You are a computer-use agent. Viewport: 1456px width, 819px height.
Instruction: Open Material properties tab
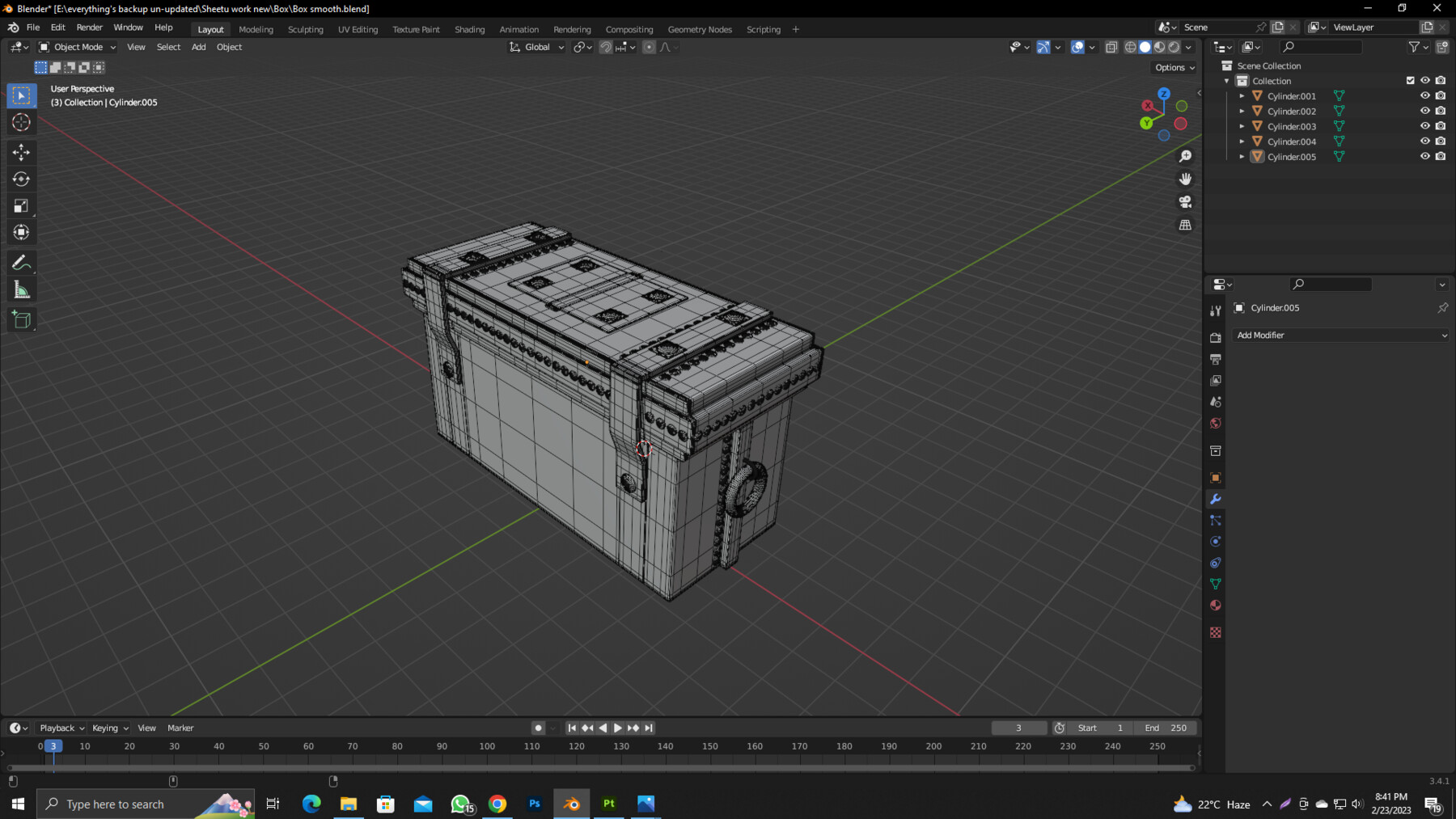click(1215, 606)
